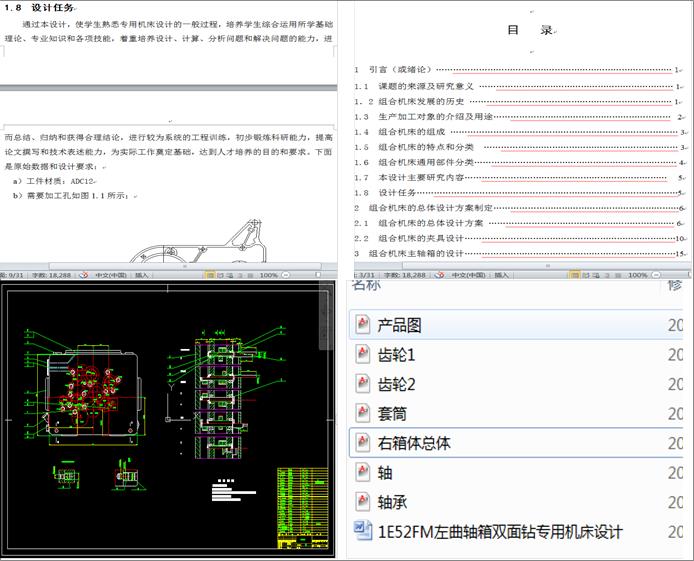This screenshot has height=561, width=694.
Task: Click TOC entry 1.8 设计任务
Action: click(519, 192)
